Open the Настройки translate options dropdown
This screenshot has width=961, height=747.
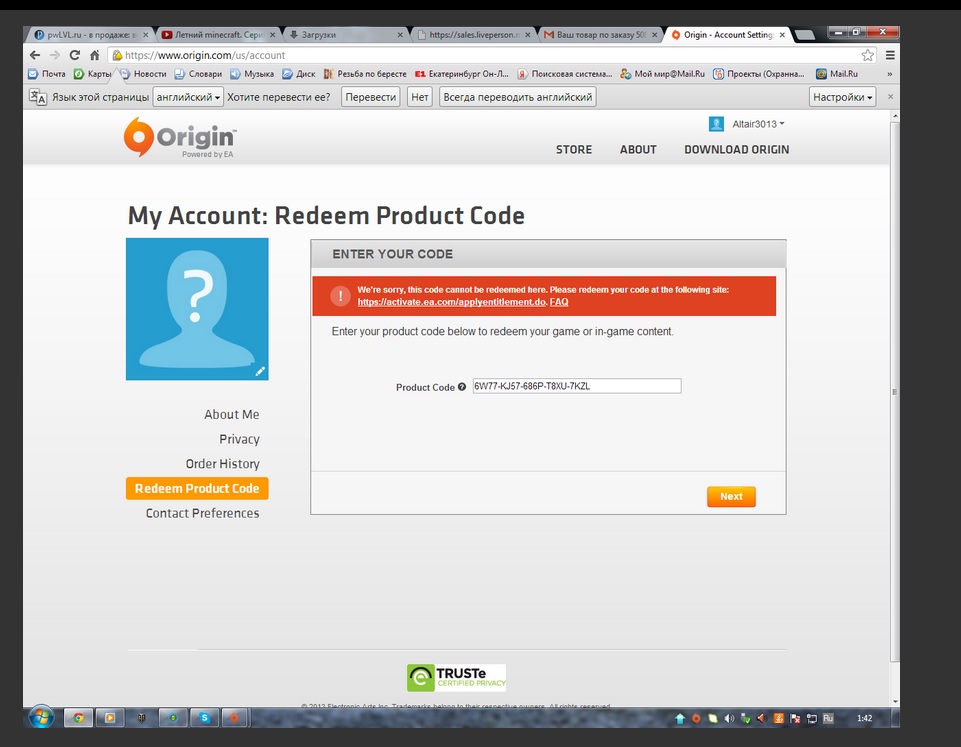(x=842, y=97)
